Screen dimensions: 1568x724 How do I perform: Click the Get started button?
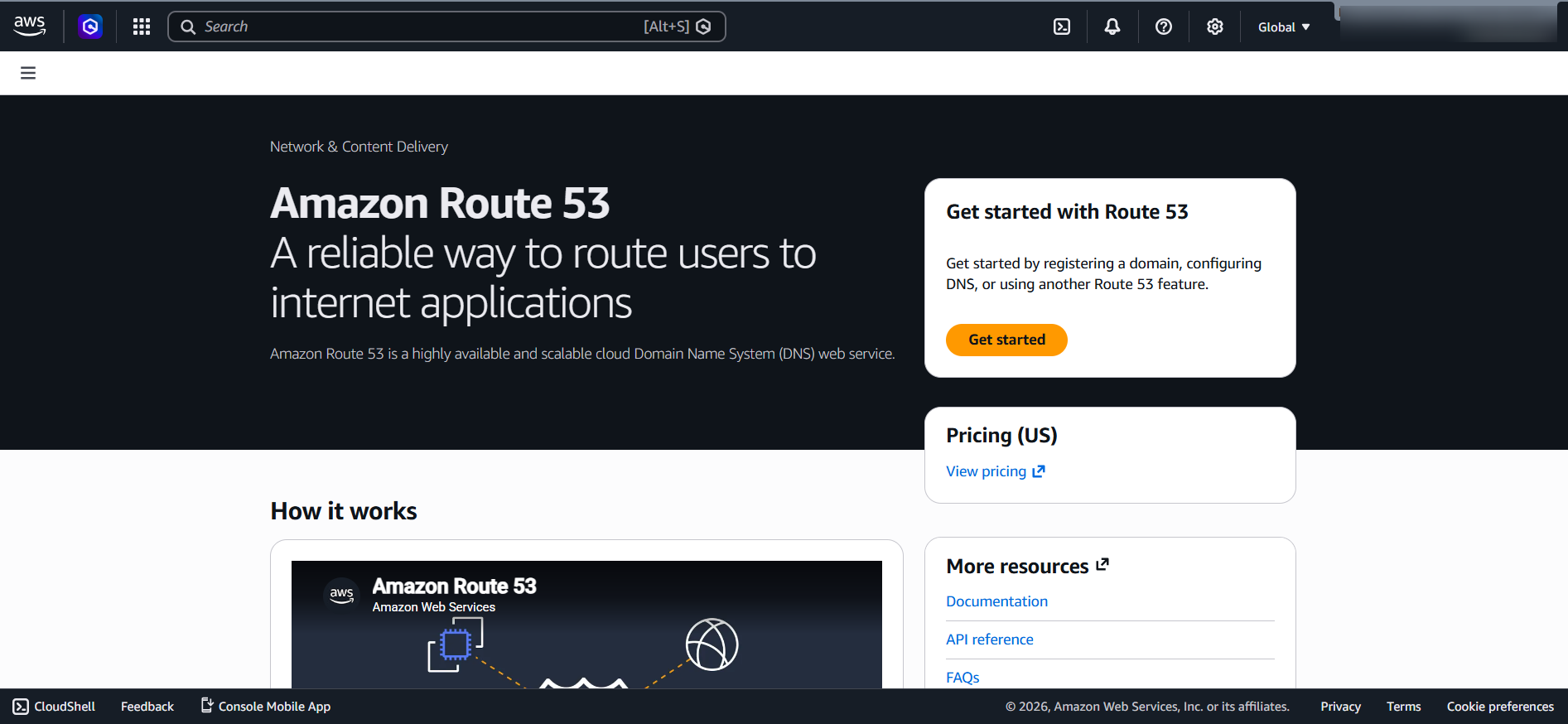[1006, 340]
